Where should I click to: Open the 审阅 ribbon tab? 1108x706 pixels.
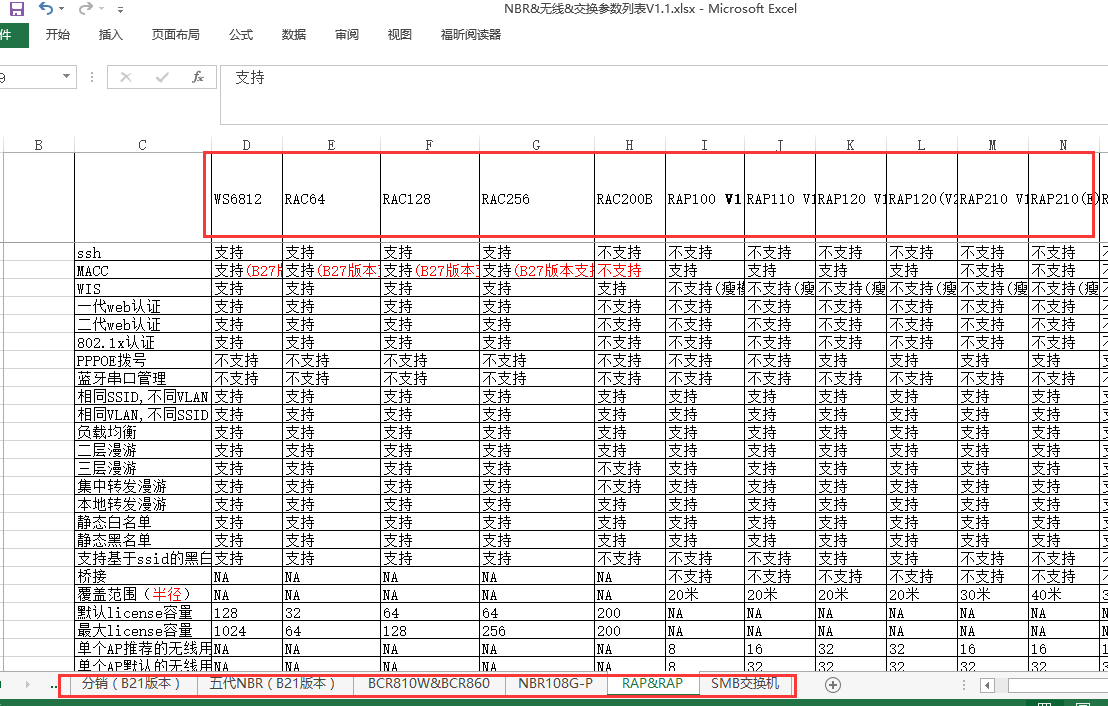(x=347, y=35)
